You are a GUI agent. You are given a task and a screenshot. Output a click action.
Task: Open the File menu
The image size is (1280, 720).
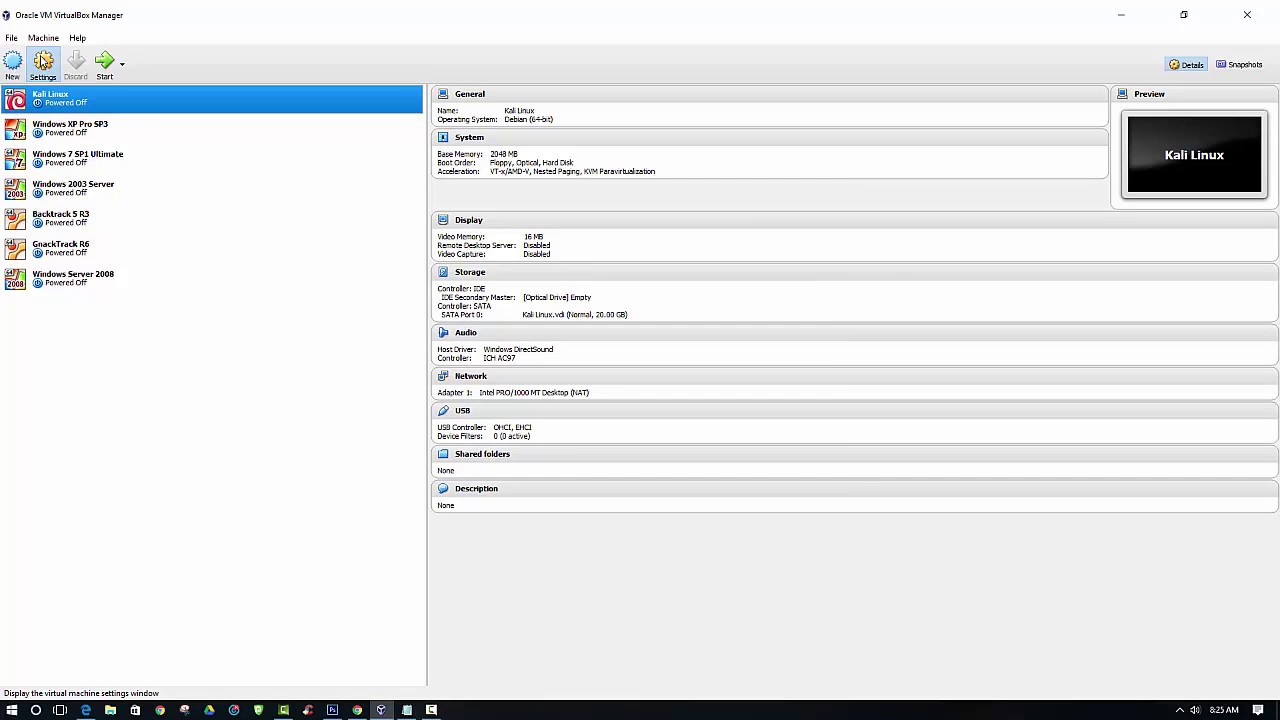[x=11, y=38]
